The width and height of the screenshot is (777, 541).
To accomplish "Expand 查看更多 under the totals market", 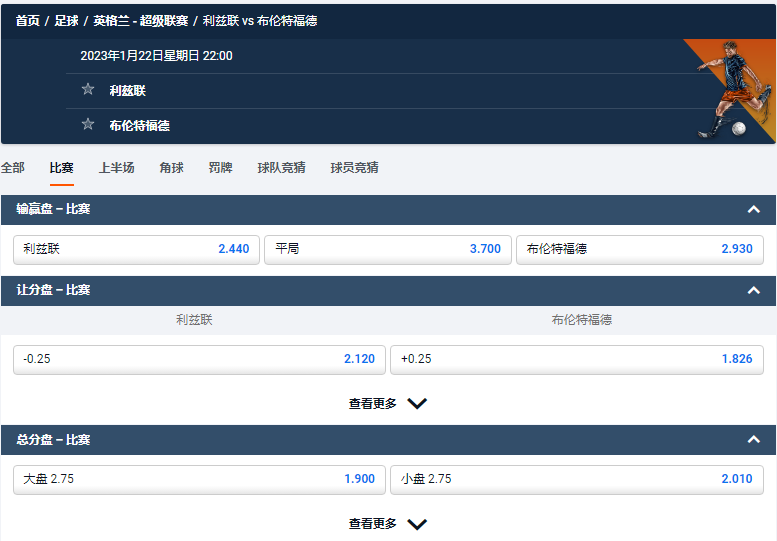I will tap(388, 524).
